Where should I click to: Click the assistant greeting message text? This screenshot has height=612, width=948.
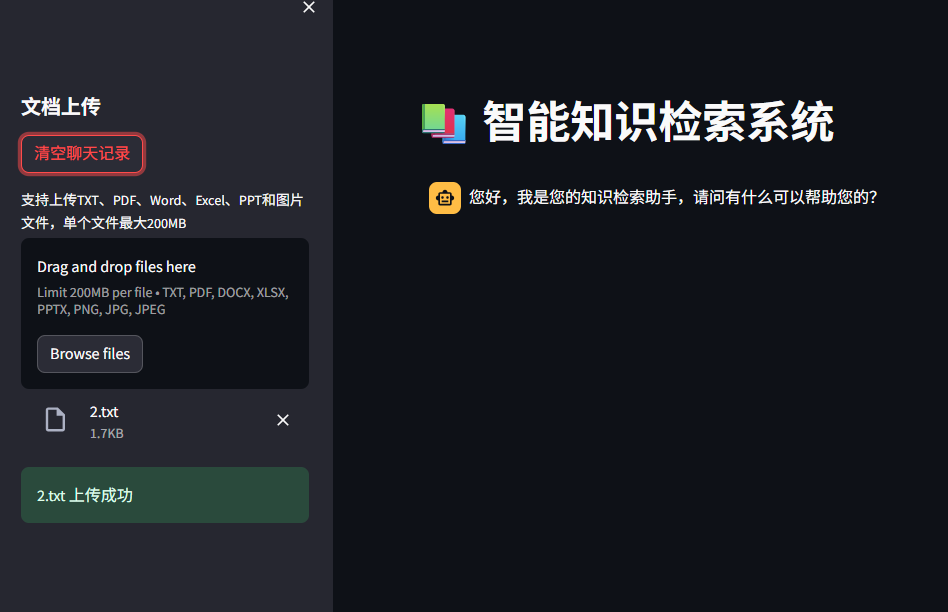[x=673, y=197]
